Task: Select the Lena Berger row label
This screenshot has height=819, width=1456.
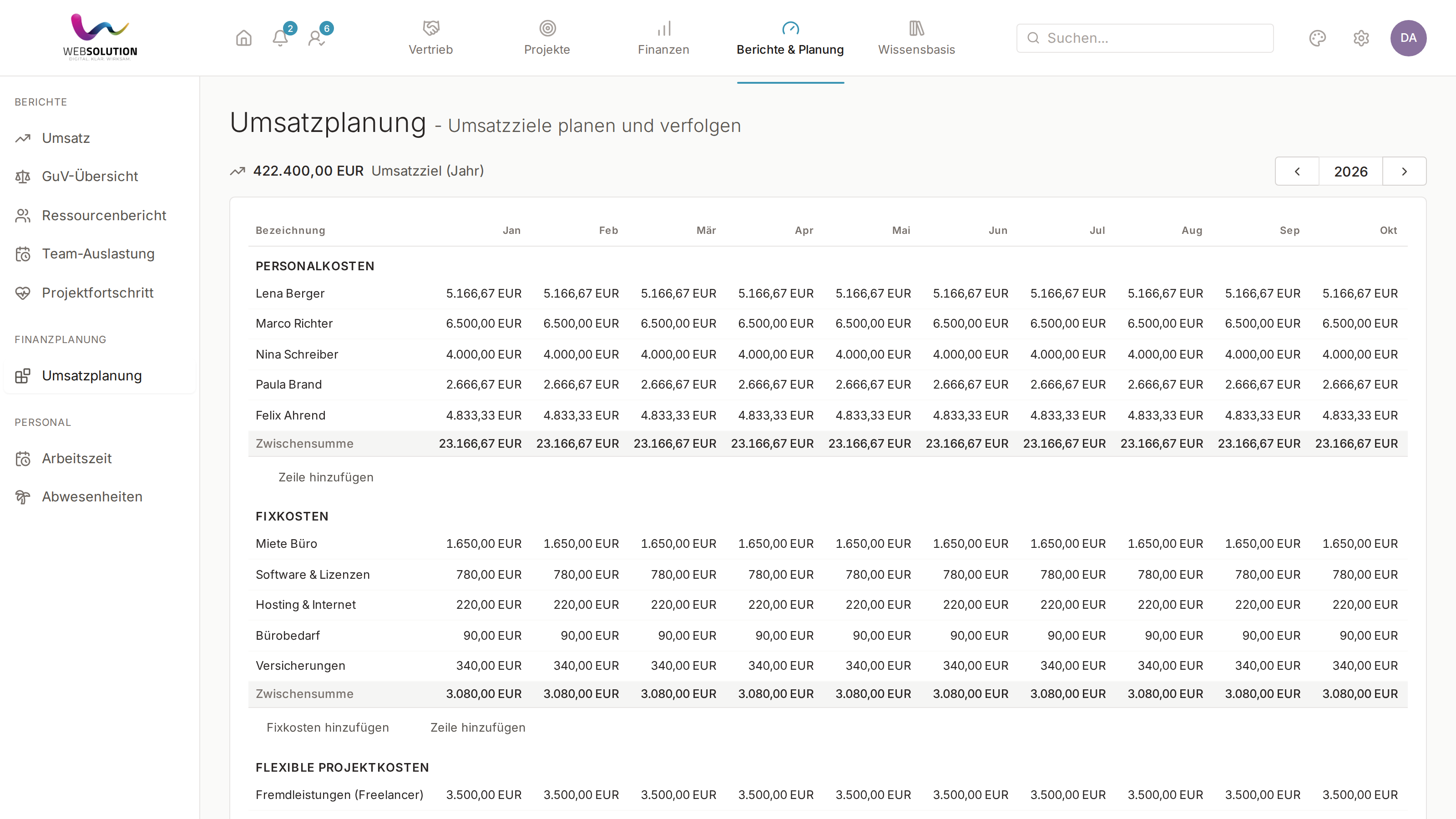Action: point(290,293)
